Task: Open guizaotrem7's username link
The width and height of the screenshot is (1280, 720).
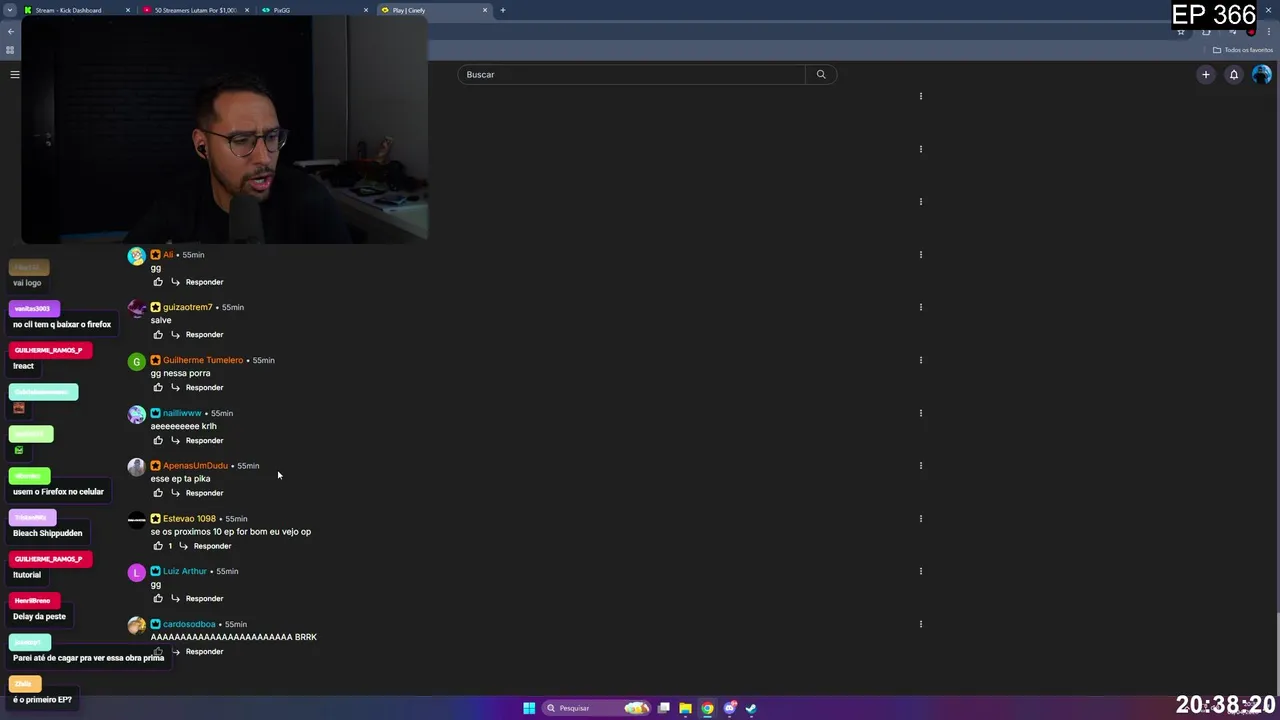Action: (188, 307)
